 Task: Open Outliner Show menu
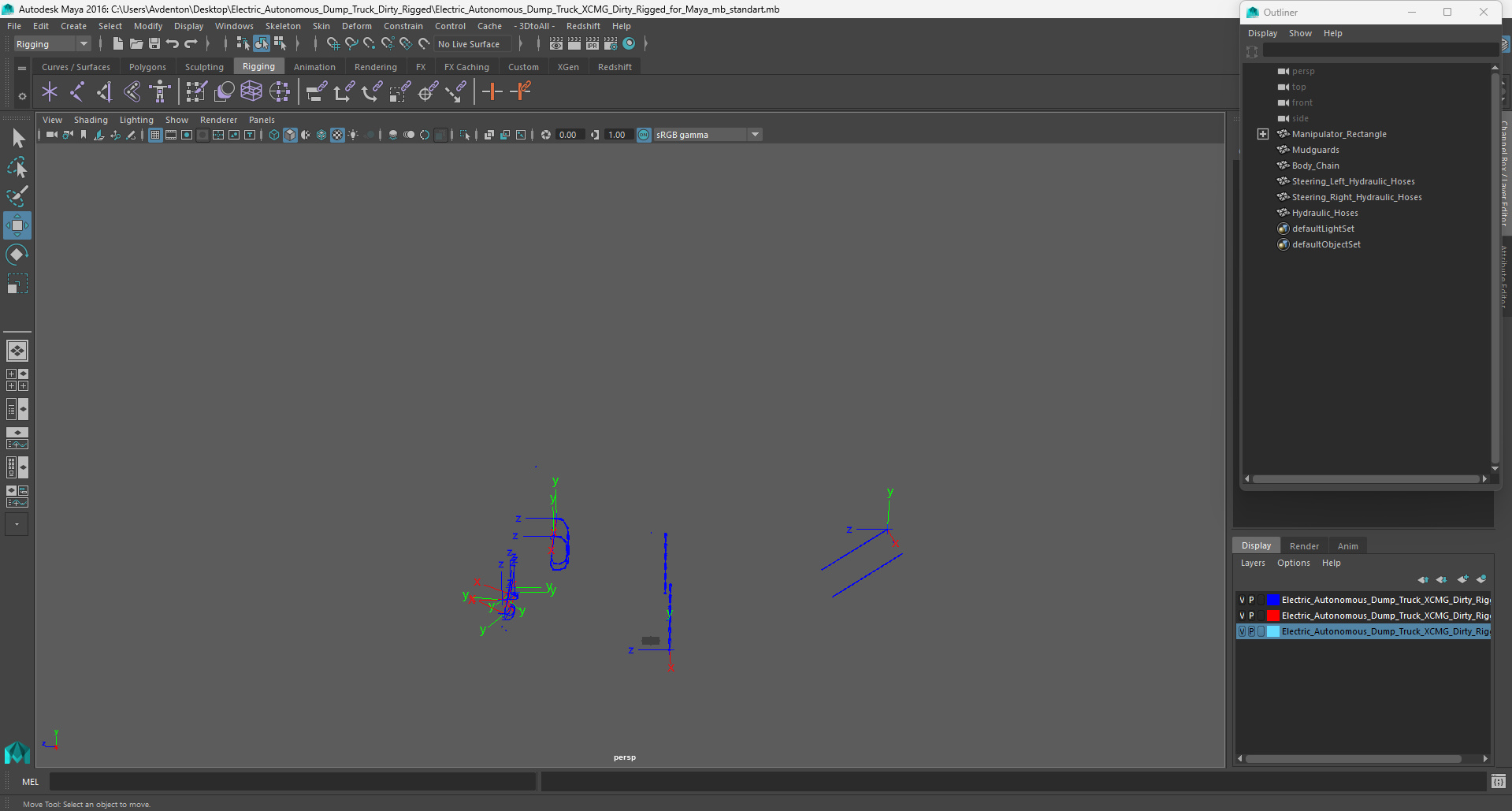pos(1300,33)
